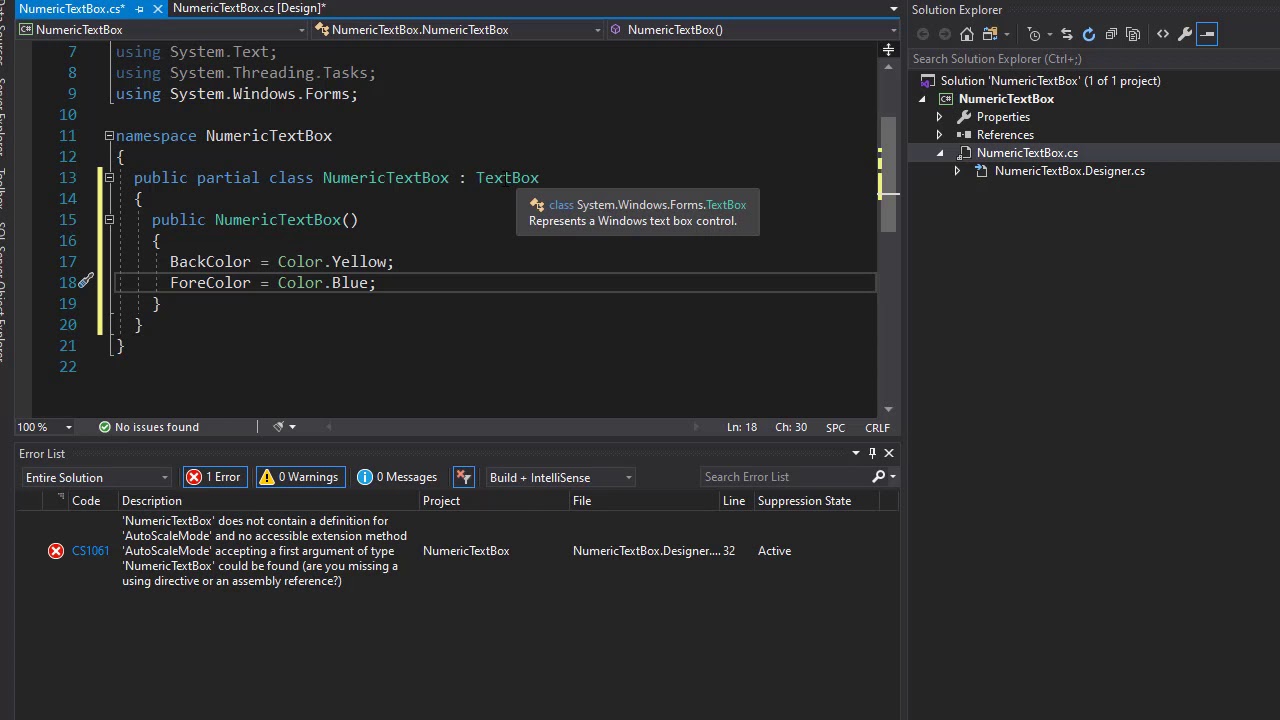This screenshot has width=1280, height=720.
Task: Open the 100 % zoom dropdown
Action: pyautogui.click(x=69, y=427)
